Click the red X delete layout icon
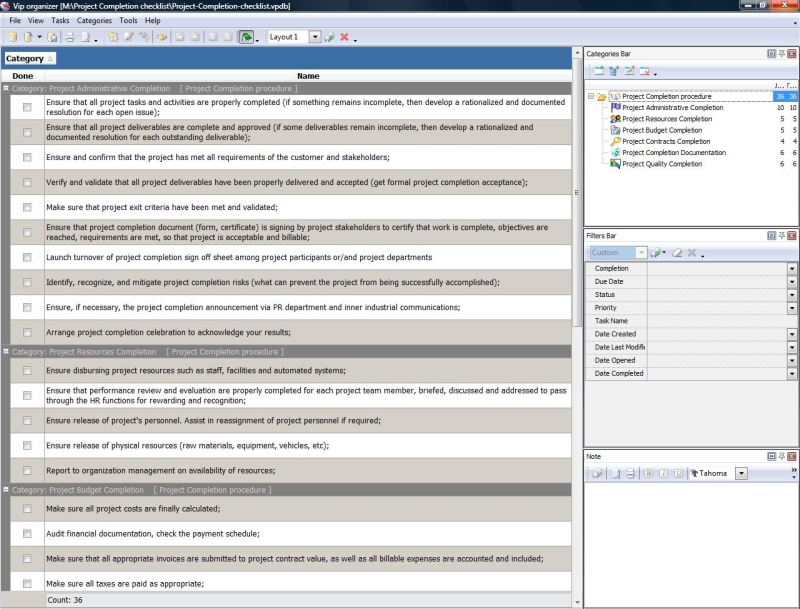 pos(344,37)
